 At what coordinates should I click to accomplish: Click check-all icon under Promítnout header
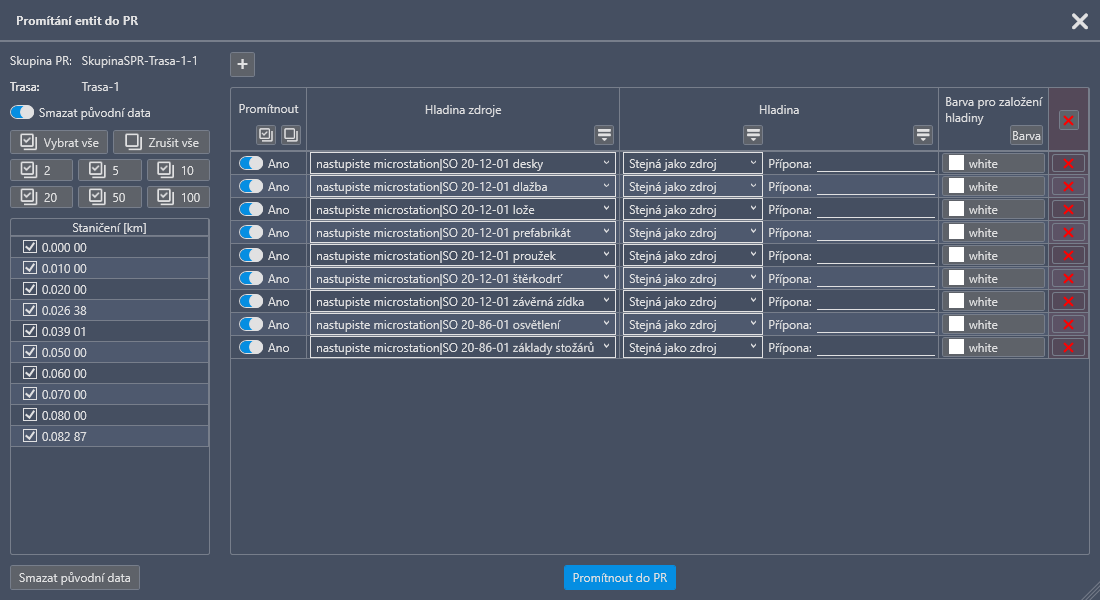coord(266,134)
